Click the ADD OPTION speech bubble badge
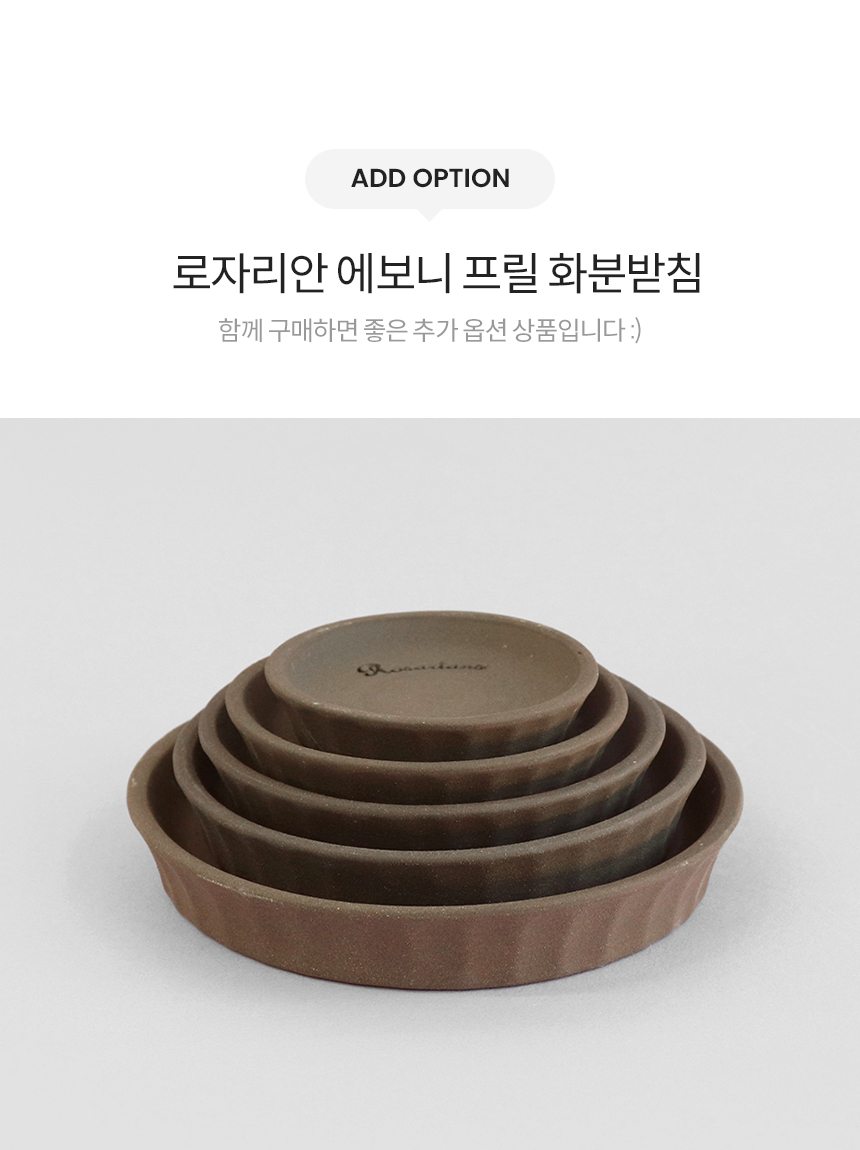The image size is (860, 1150). 430,179
